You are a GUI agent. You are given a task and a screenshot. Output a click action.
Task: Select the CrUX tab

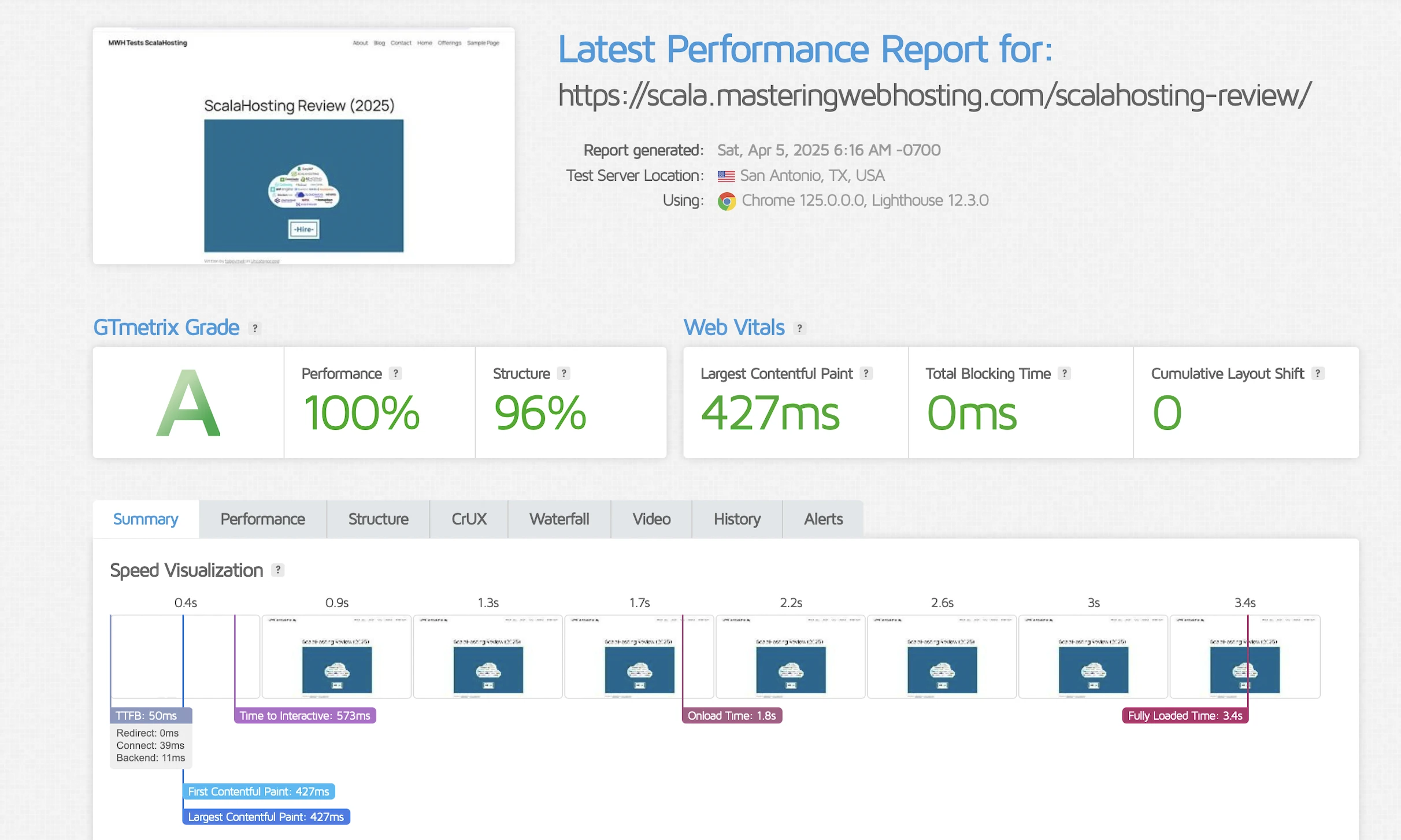(469, 519)
